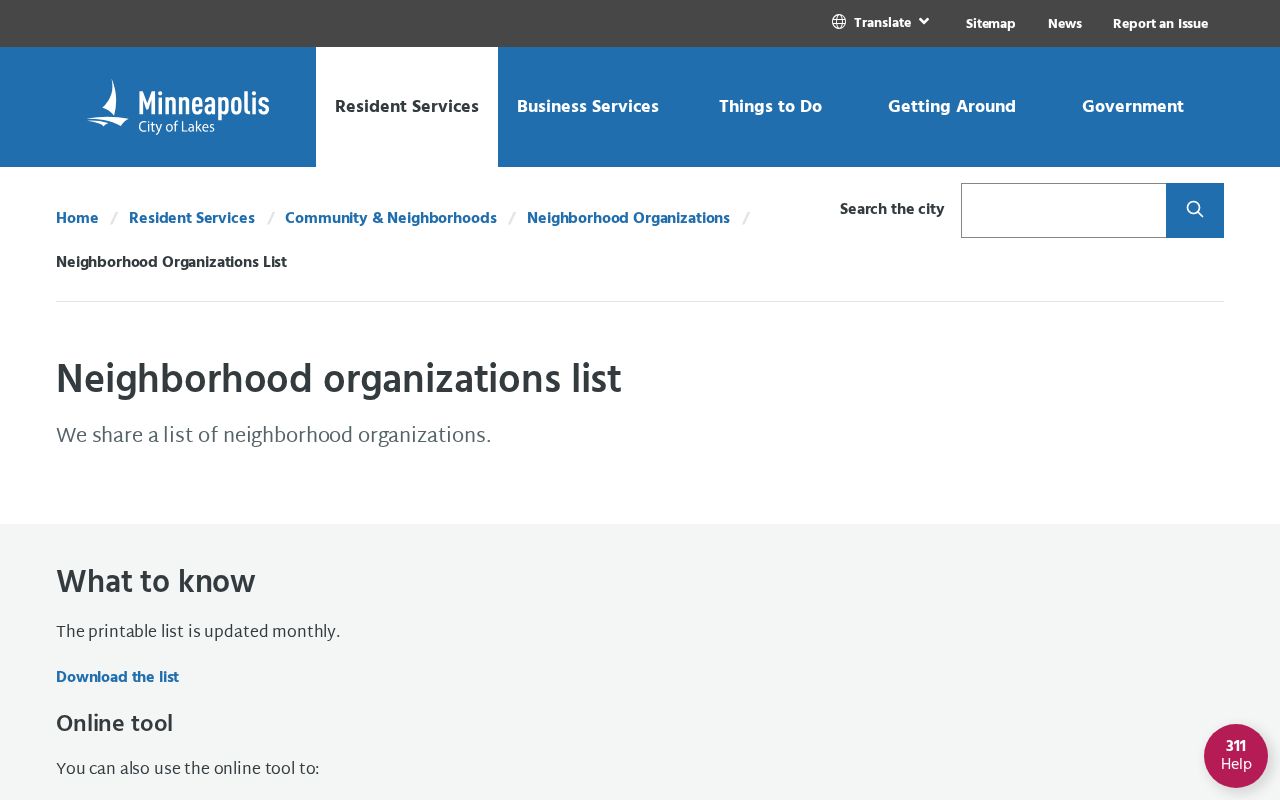Open the Getting Around menu
Screen dimensions: 1280x800
coord(952,107)
